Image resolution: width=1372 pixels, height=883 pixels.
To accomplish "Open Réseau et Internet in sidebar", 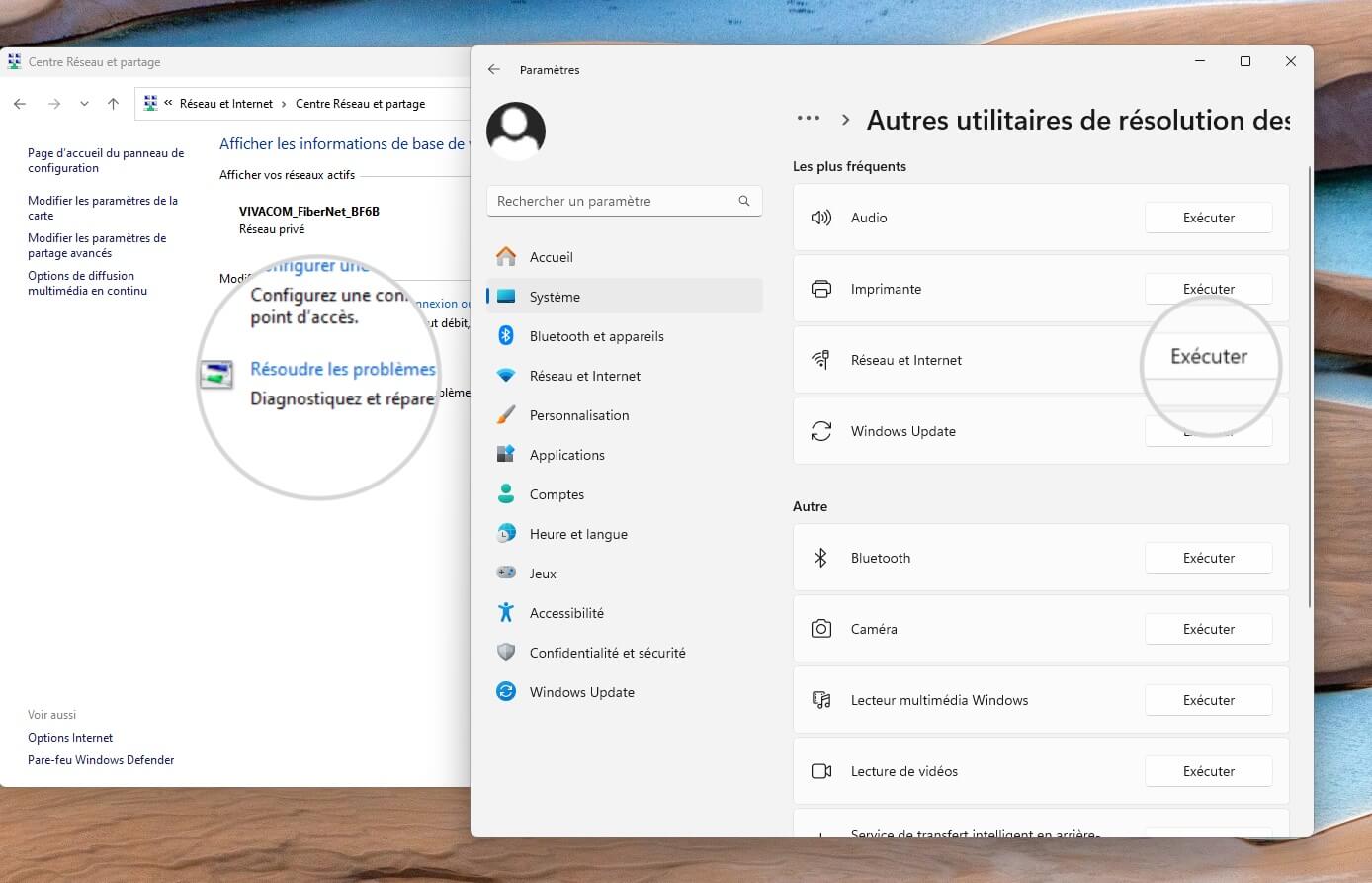I will click(625, 376).
